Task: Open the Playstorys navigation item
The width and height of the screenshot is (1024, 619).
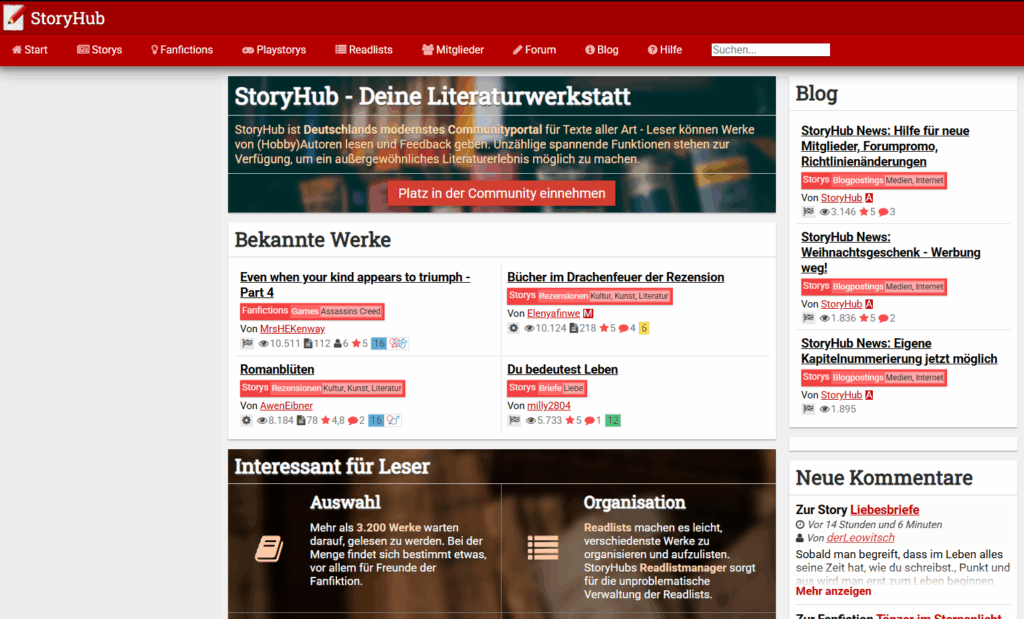Action: [x=274, y=50]
